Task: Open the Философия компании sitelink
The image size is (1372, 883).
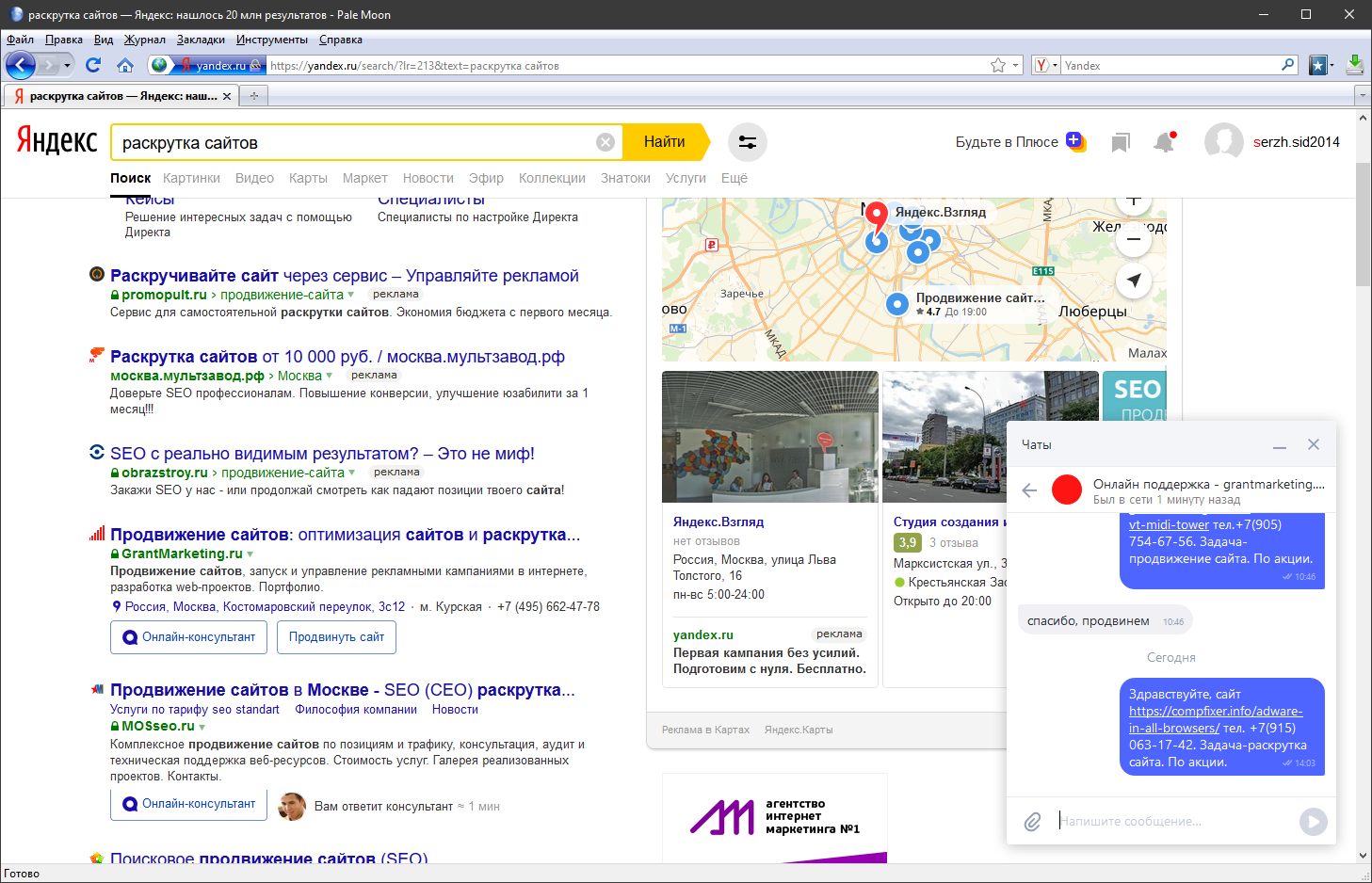Action: tap(356, 710)
